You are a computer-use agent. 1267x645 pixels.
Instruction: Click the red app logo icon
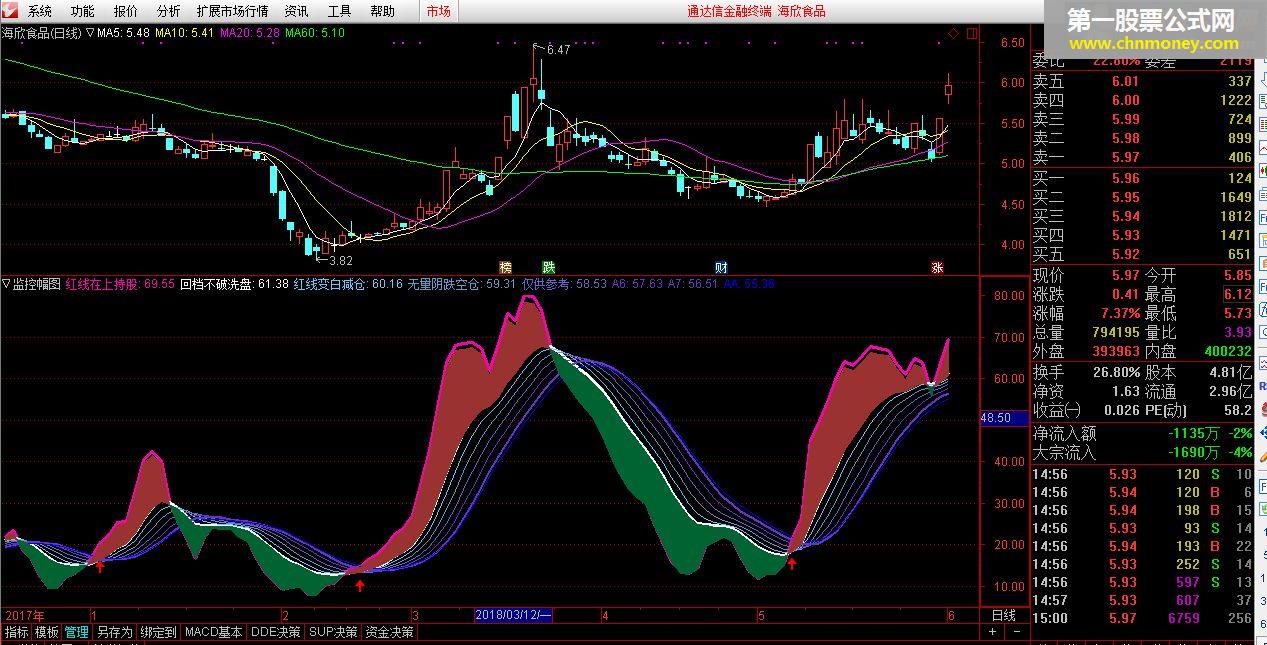pyautogui.click(x=11, y=11)
